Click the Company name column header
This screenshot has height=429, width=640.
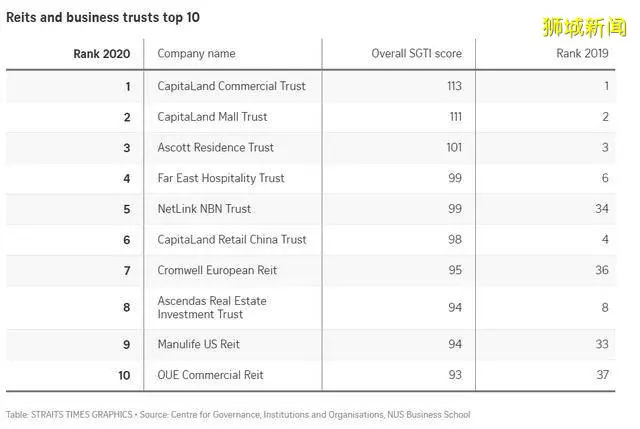tap(196, 53)
